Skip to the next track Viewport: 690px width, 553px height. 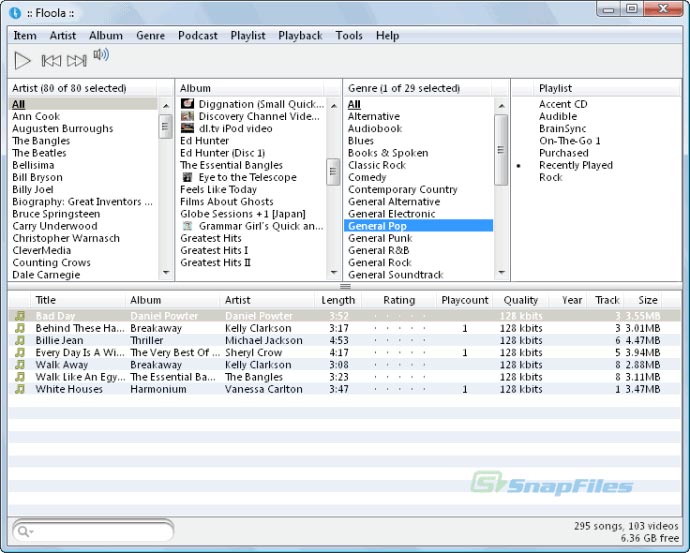pos(76,61)
